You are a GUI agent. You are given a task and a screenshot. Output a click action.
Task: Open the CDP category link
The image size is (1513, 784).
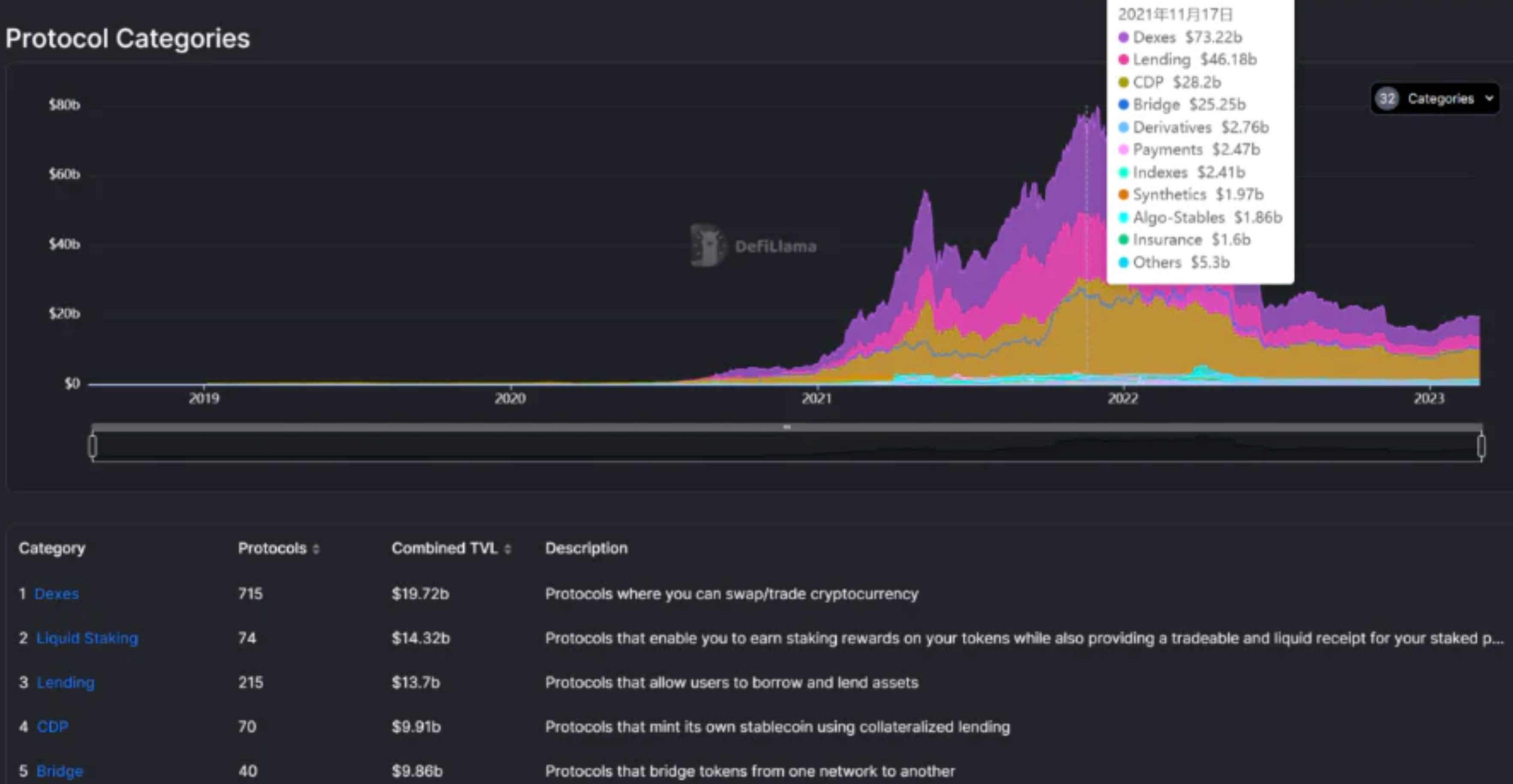[52, 727]
